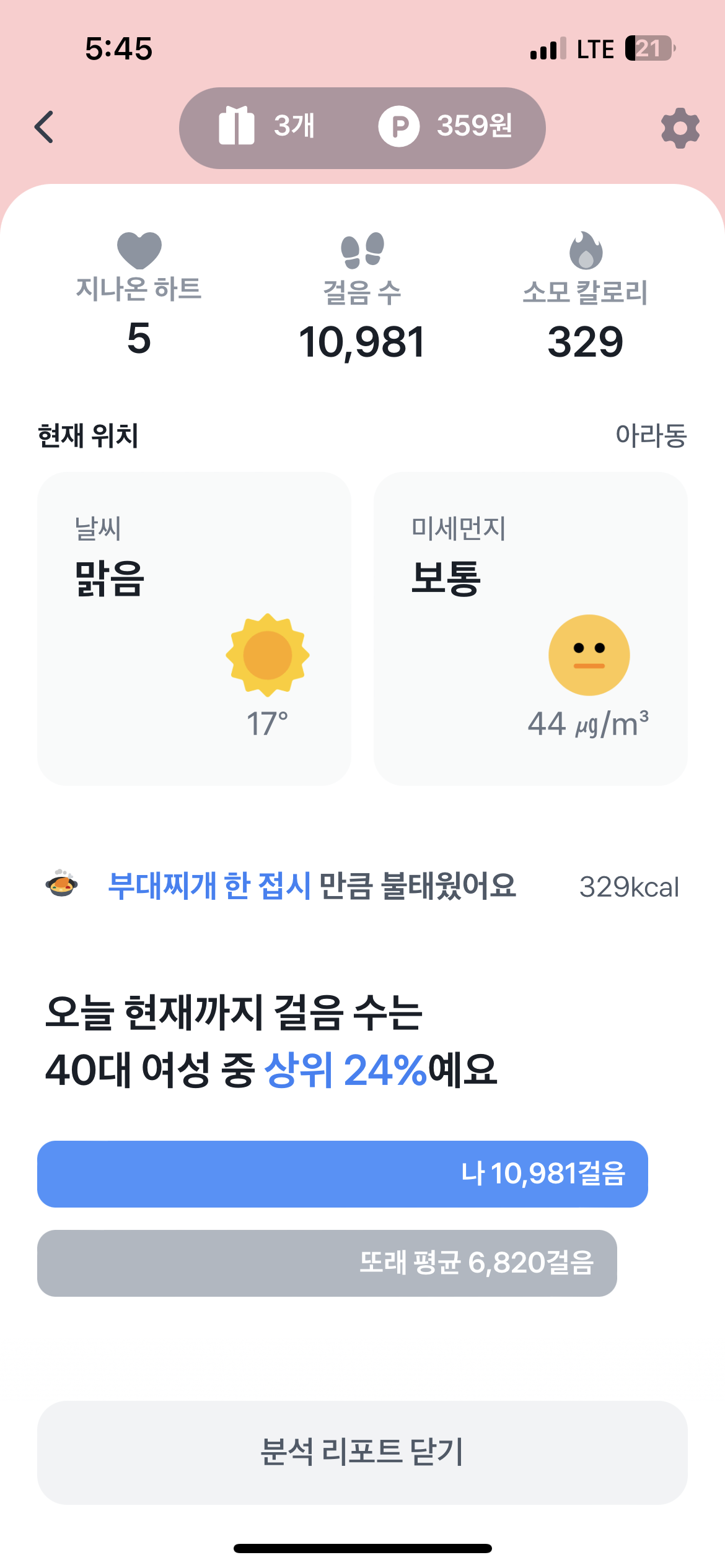
Task: Open the 미세먼지 보통 dust card
Action: point(530,629)
